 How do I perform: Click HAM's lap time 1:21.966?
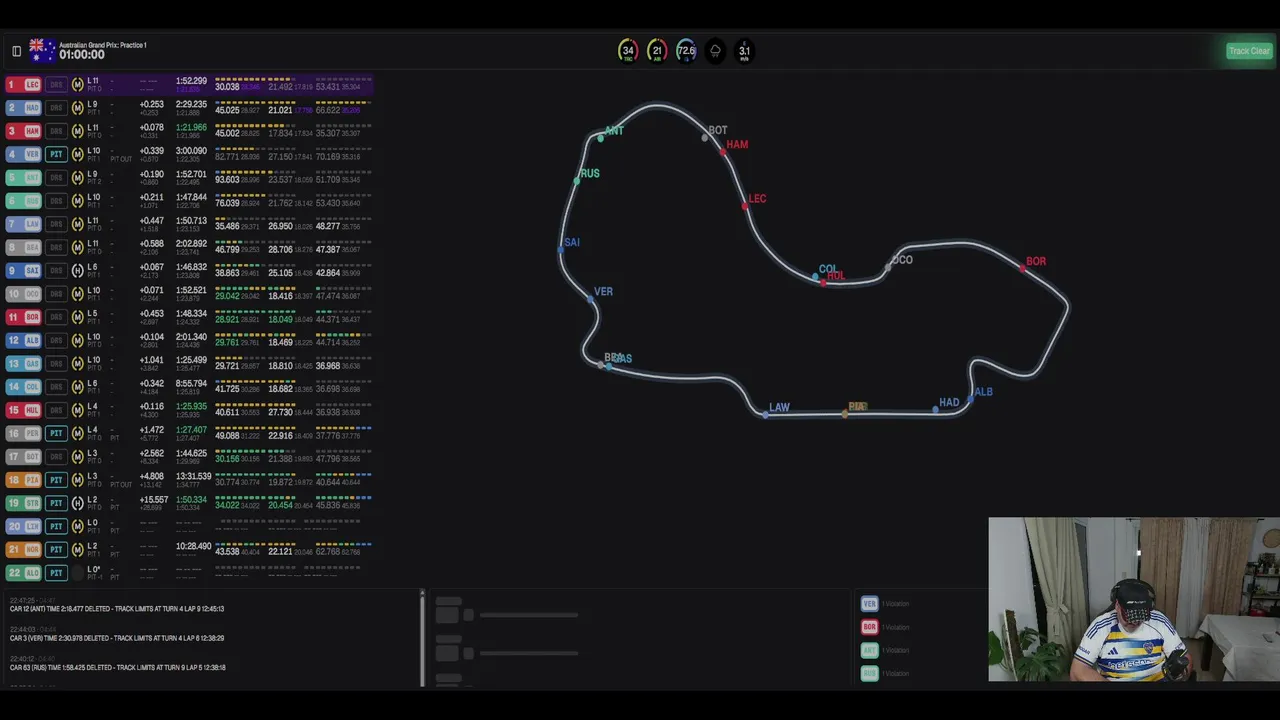[191, 128]
